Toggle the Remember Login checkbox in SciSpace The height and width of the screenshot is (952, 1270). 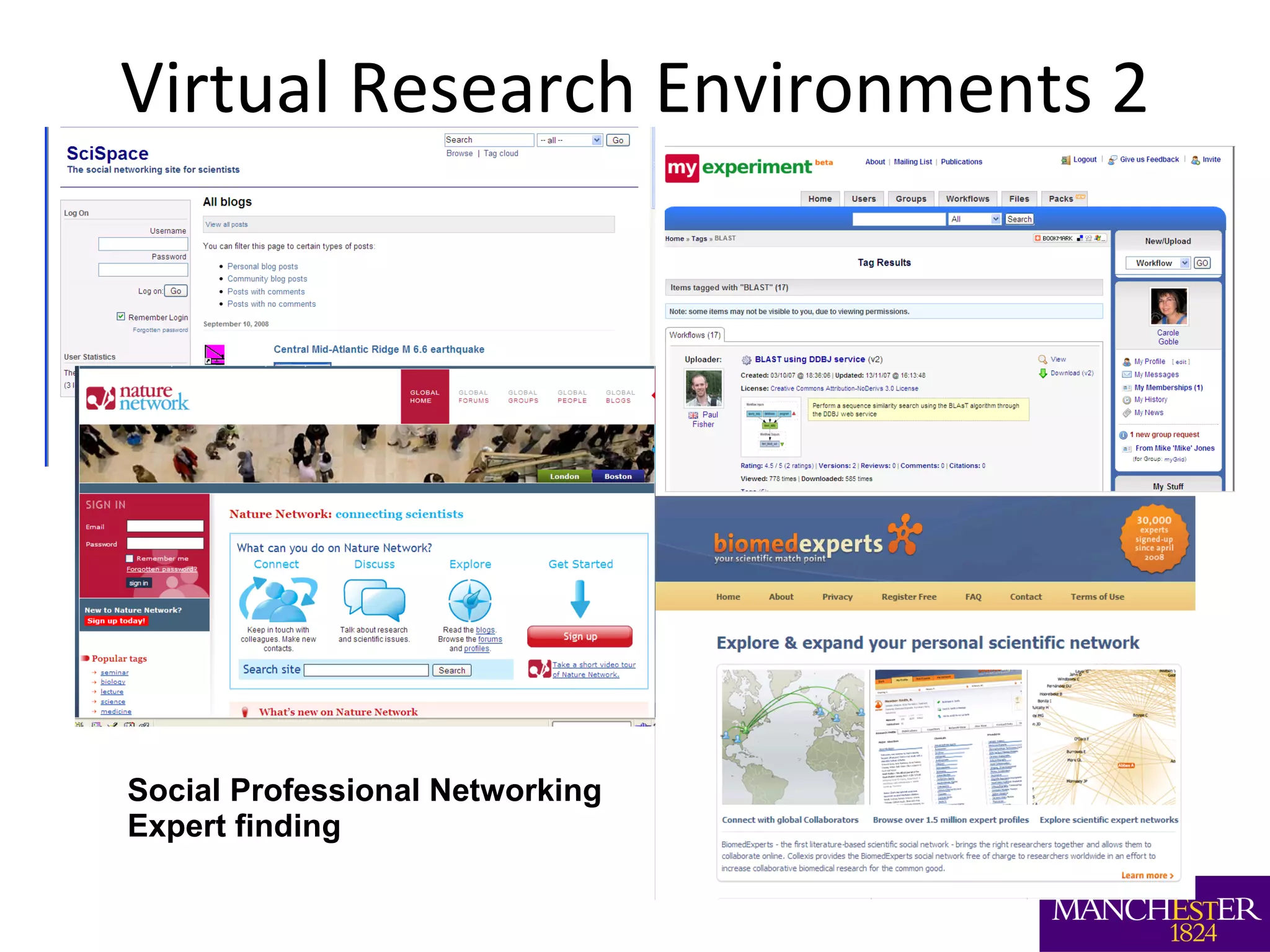click(x=121, y=316)
